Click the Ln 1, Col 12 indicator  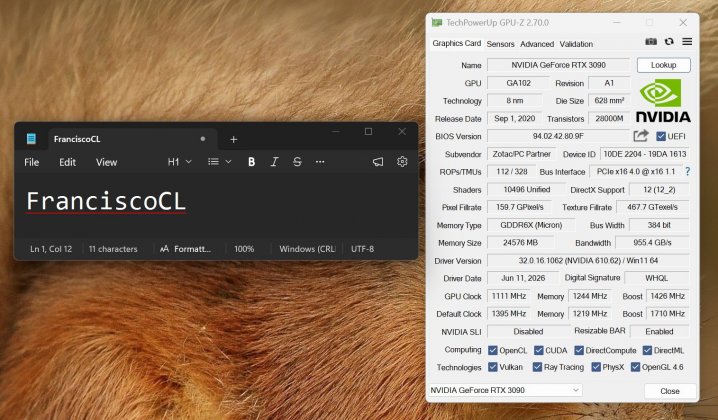tap(51, 249)
